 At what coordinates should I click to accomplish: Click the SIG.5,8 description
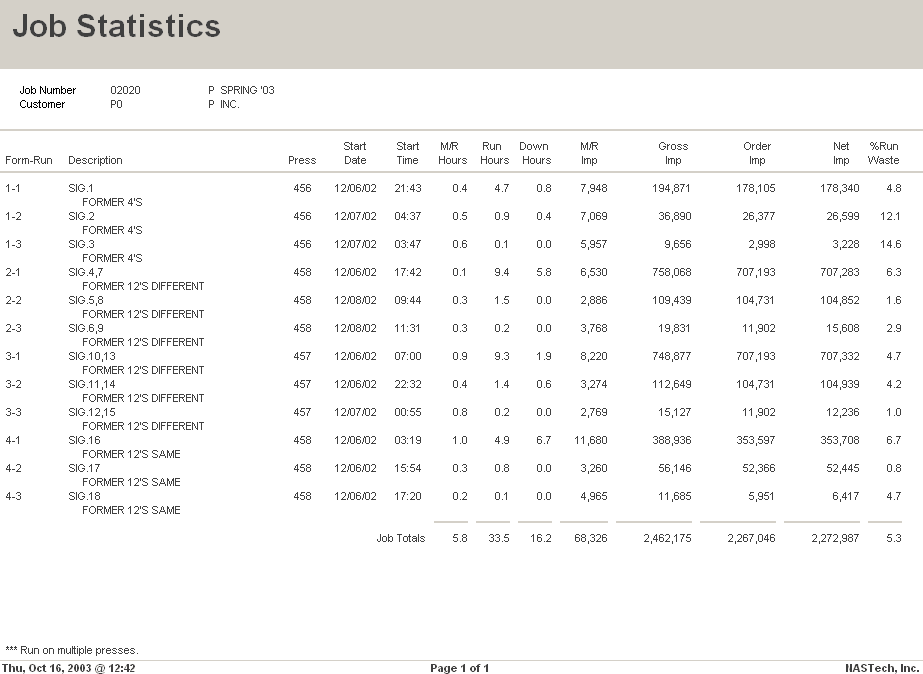click(86, 300)
